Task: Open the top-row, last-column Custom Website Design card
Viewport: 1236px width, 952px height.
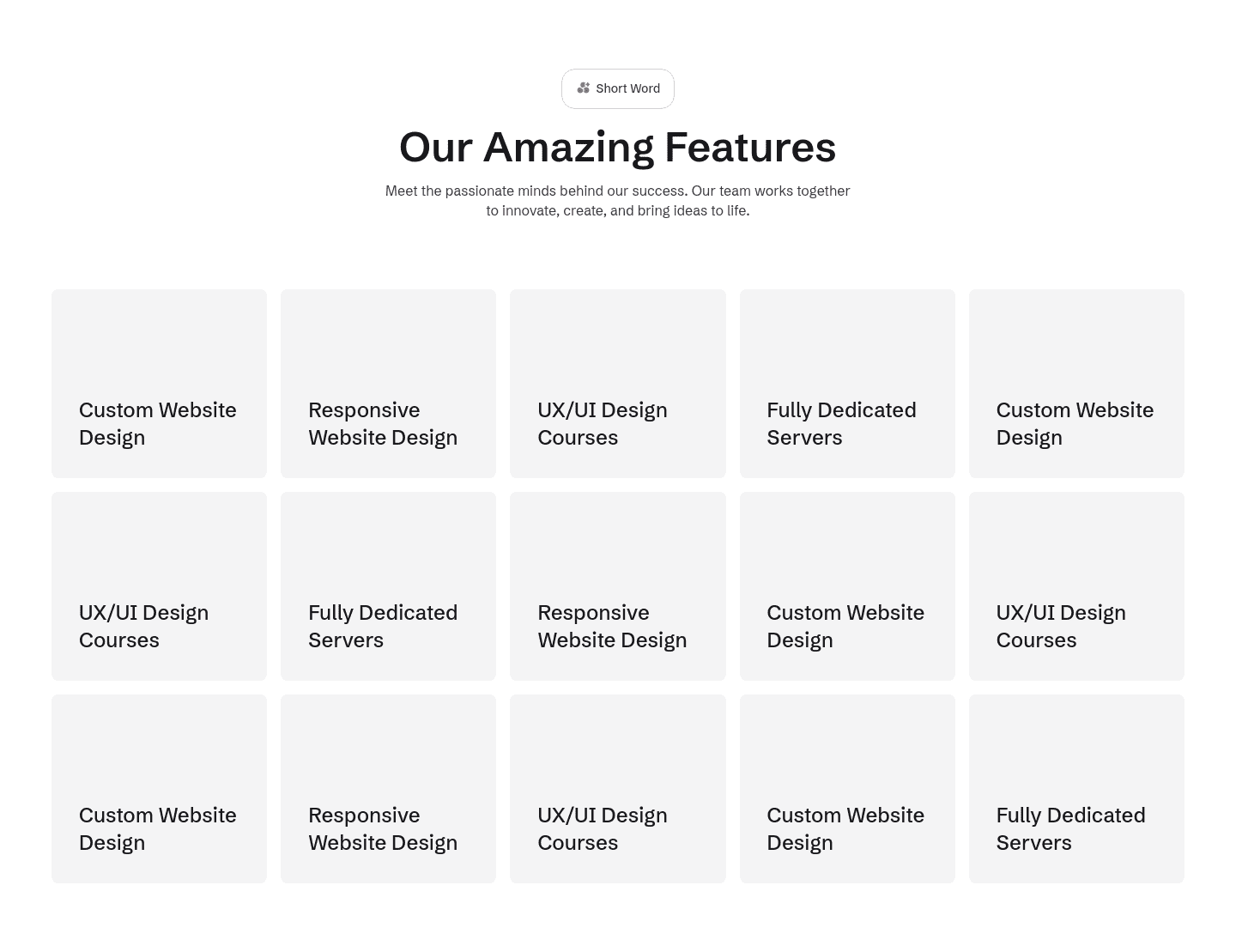Action: [1076, 384]
